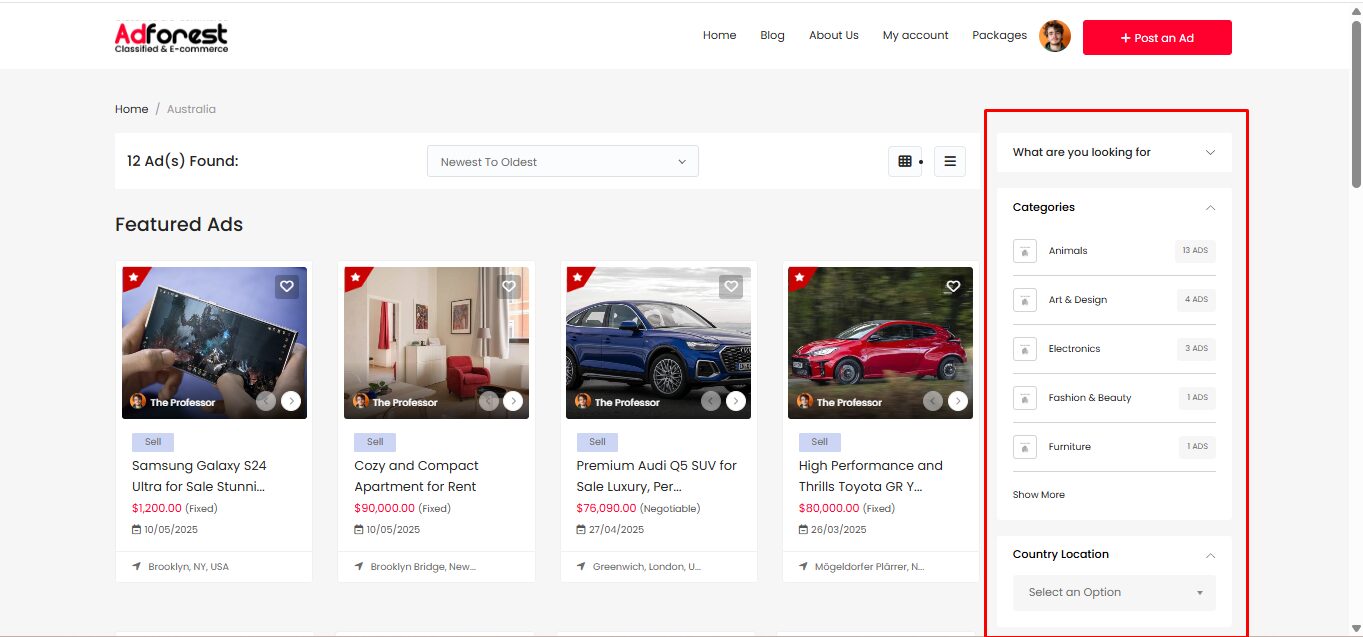1363x637 pixels.
Task: Go to Packages in navigation
Action: click(x=999, y=35)
